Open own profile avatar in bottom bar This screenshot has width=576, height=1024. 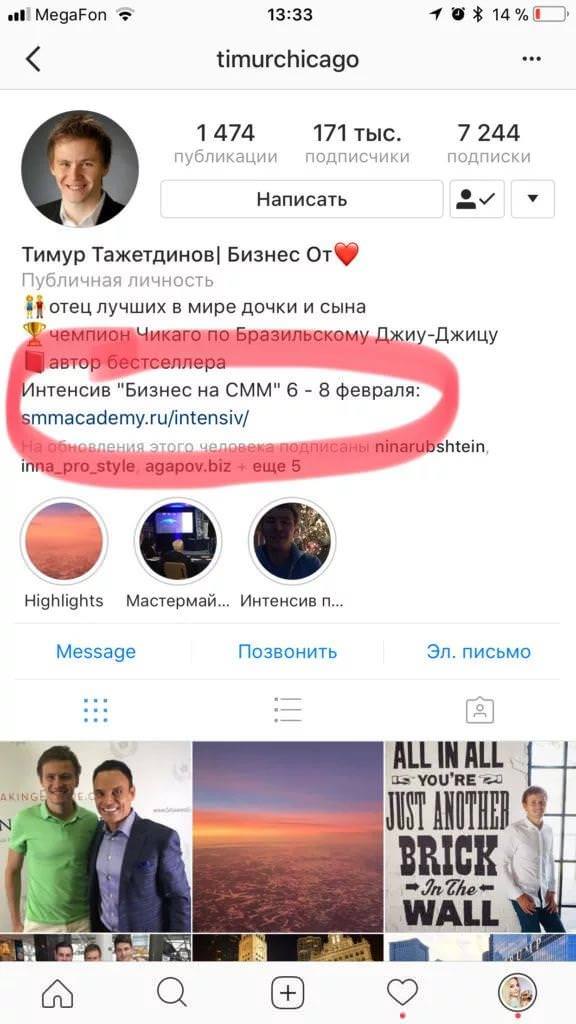[x=518, y=994]
